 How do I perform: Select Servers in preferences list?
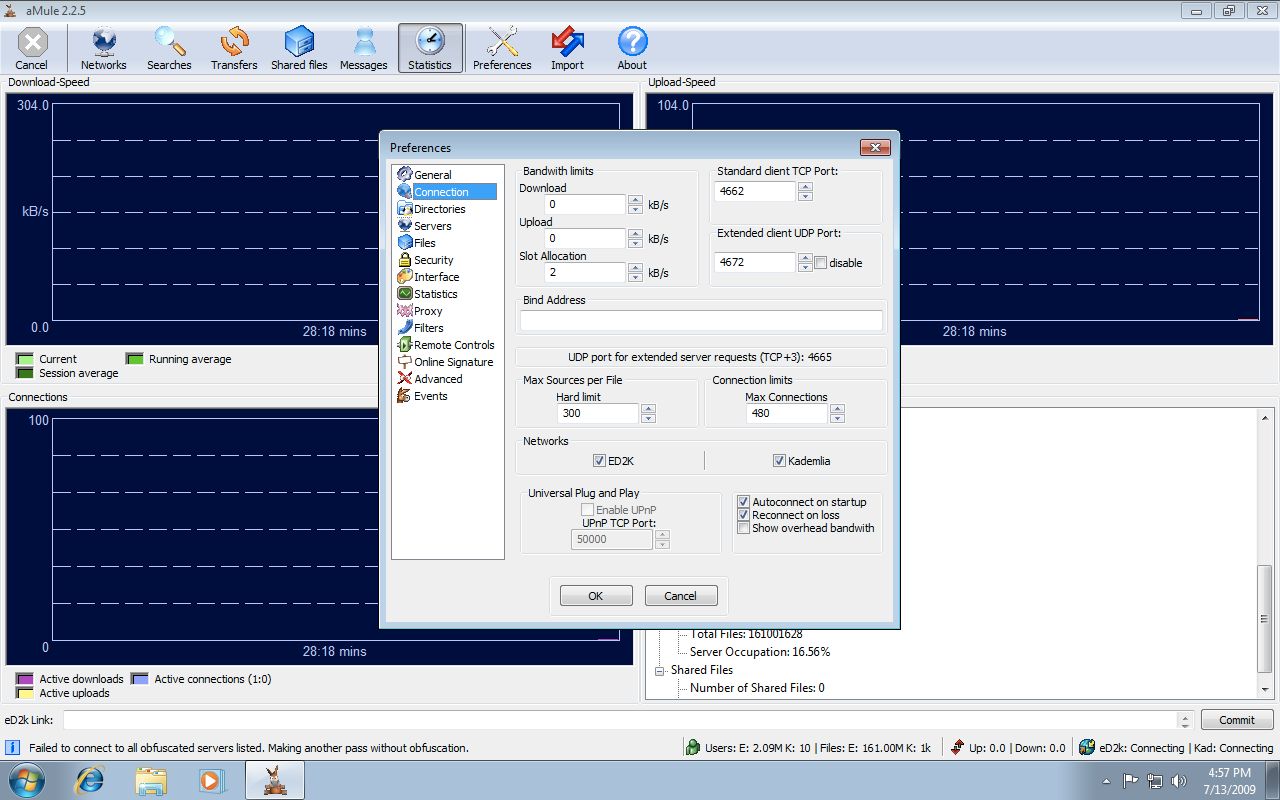[425, 226]
